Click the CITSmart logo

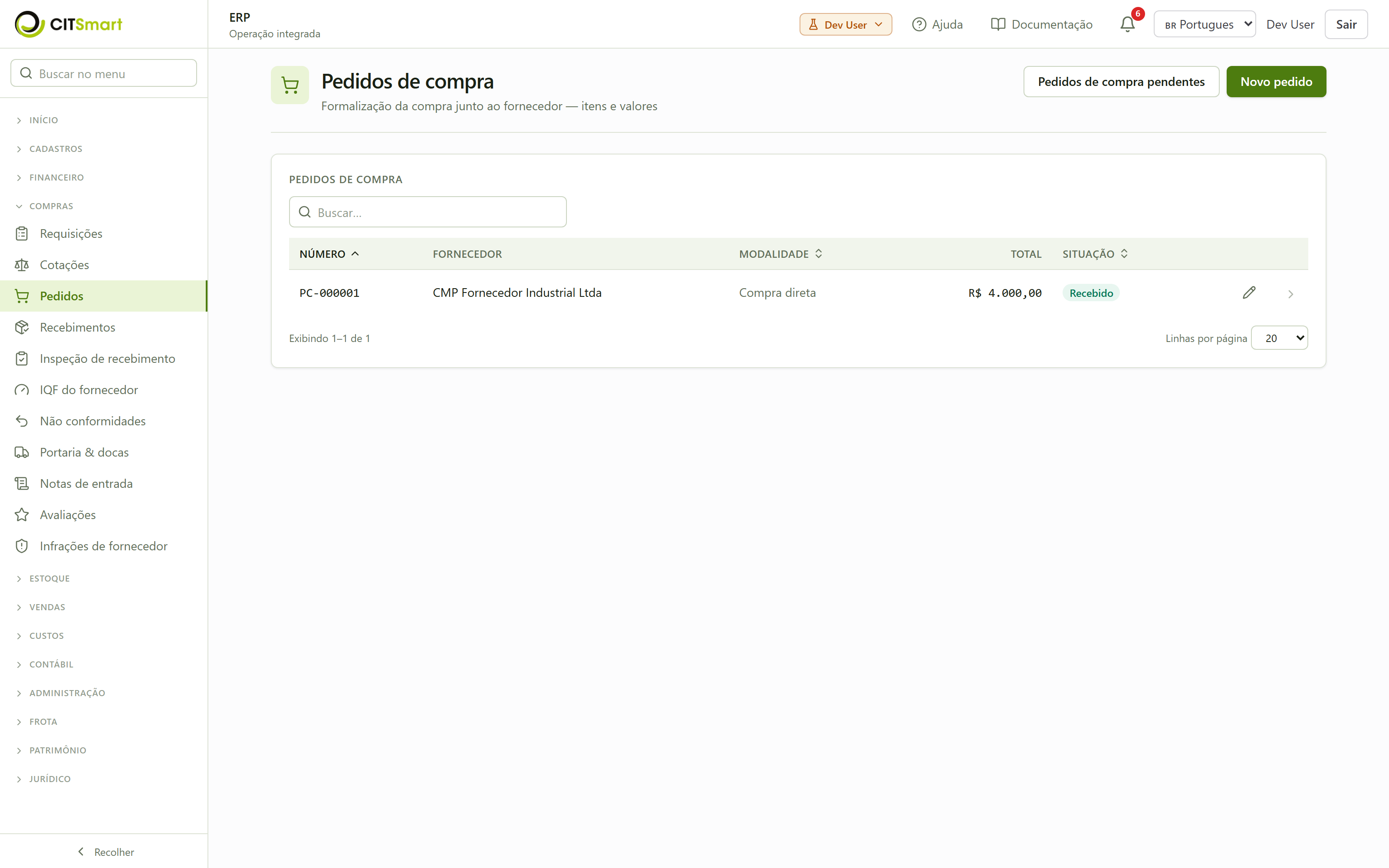click(x=68, y=24)
